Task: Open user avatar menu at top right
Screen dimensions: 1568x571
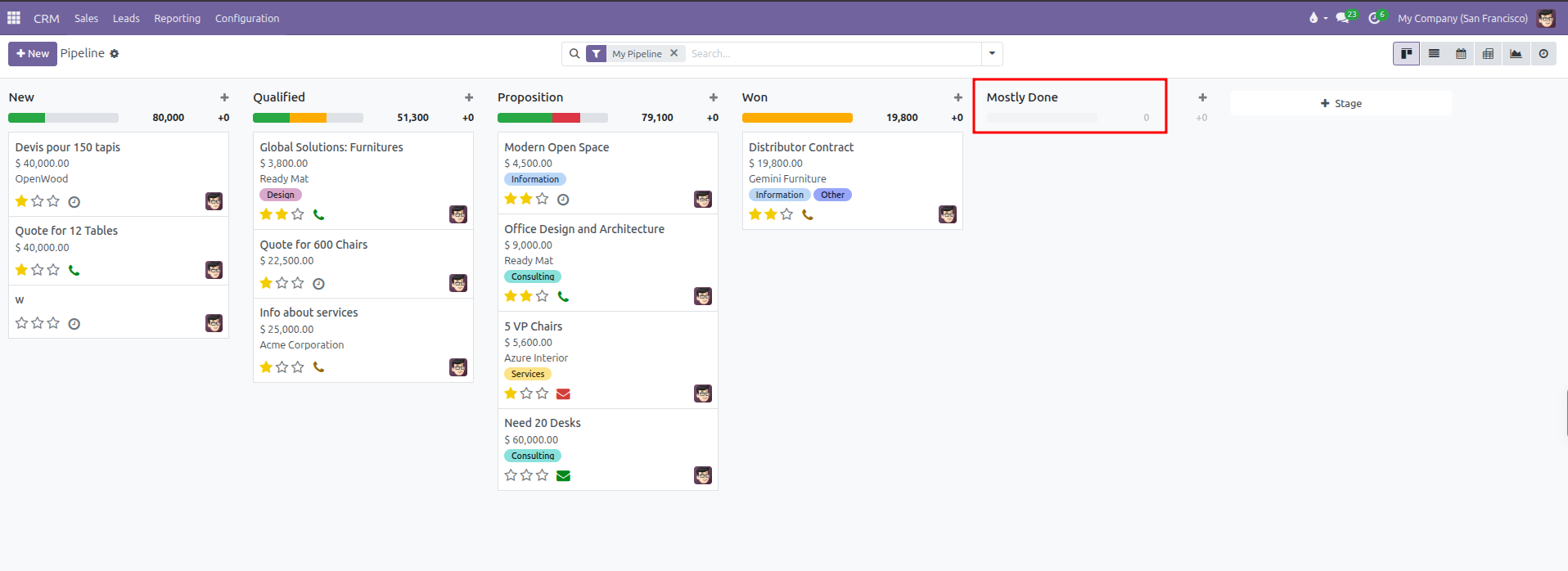Action: tap(1546, 18)
